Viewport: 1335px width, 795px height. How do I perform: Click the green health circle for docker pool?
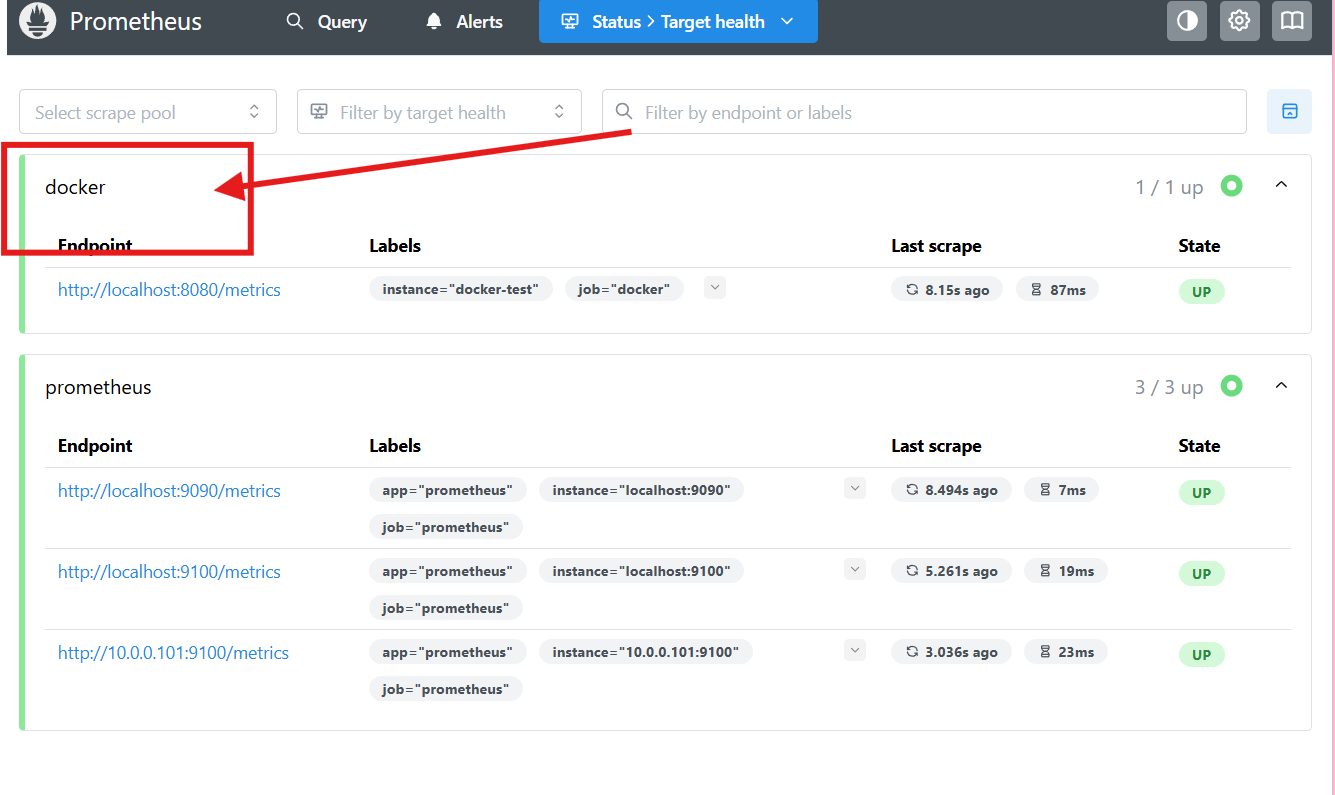pos(1232,186)
